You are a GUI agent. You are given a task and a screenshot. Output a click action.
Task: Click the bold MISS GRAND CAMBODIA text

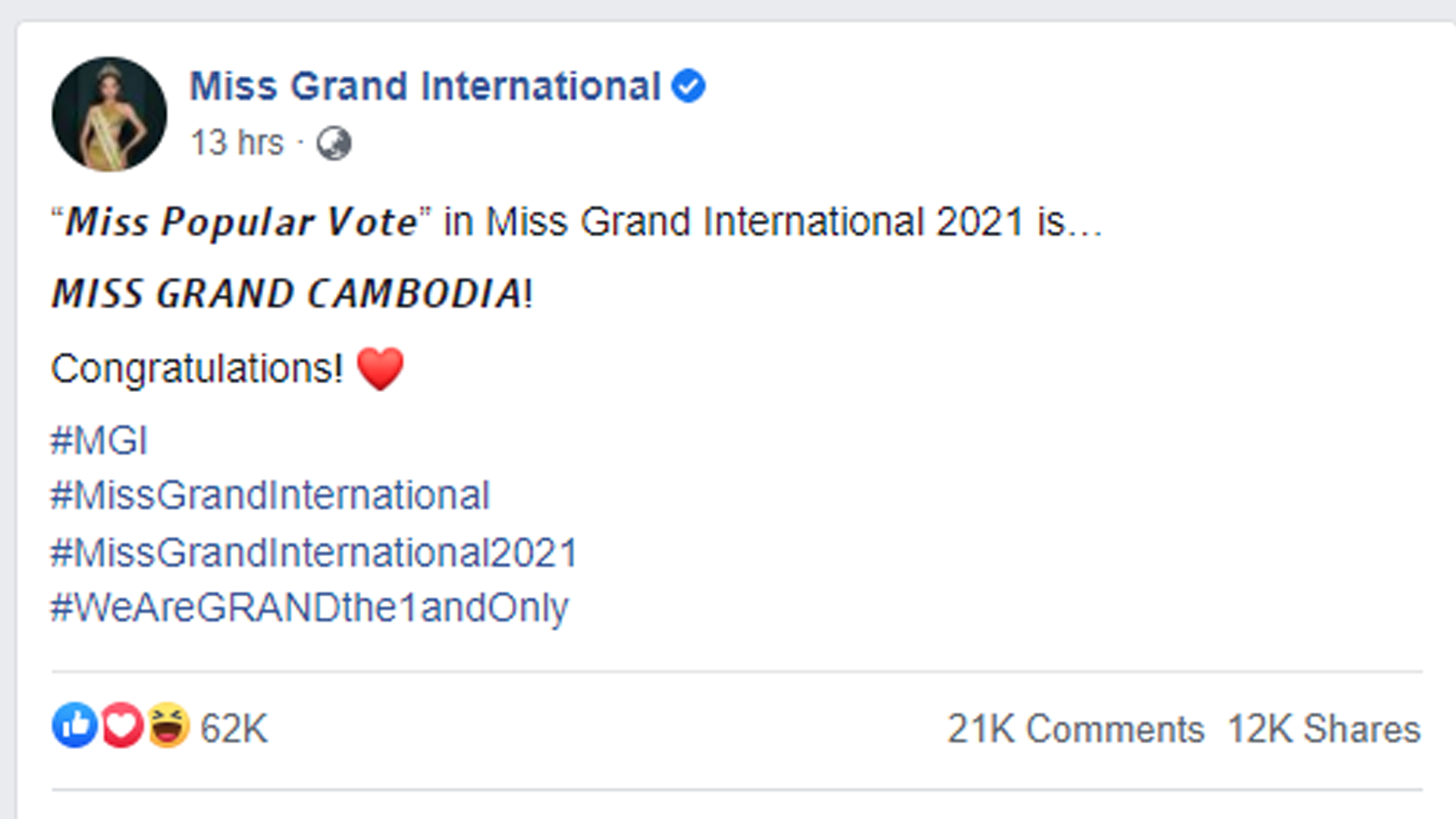pyautogui.click(x=287, y=294)
